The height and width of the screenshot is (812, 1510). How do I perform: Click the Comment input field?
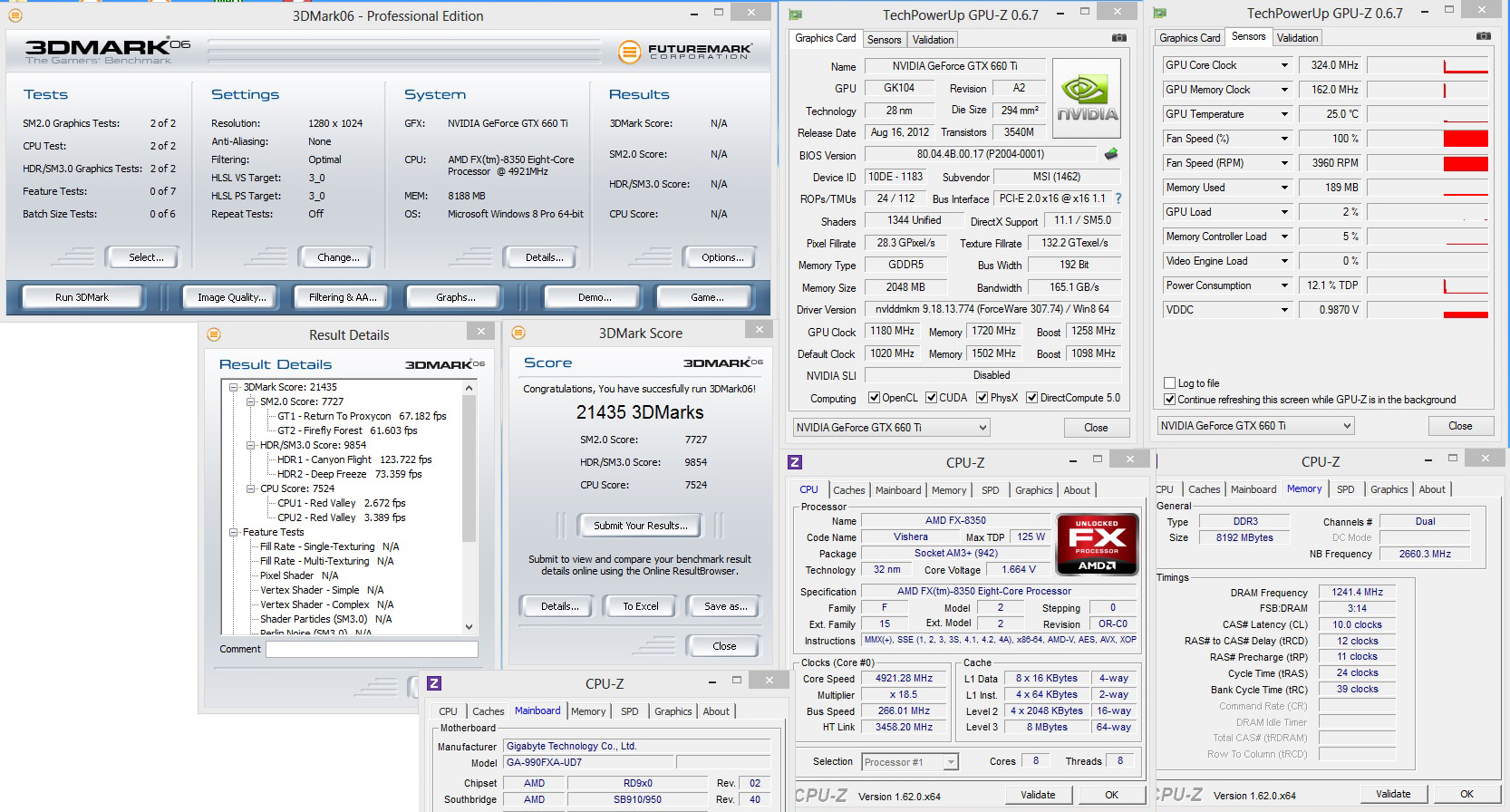[x=372, y=649]
